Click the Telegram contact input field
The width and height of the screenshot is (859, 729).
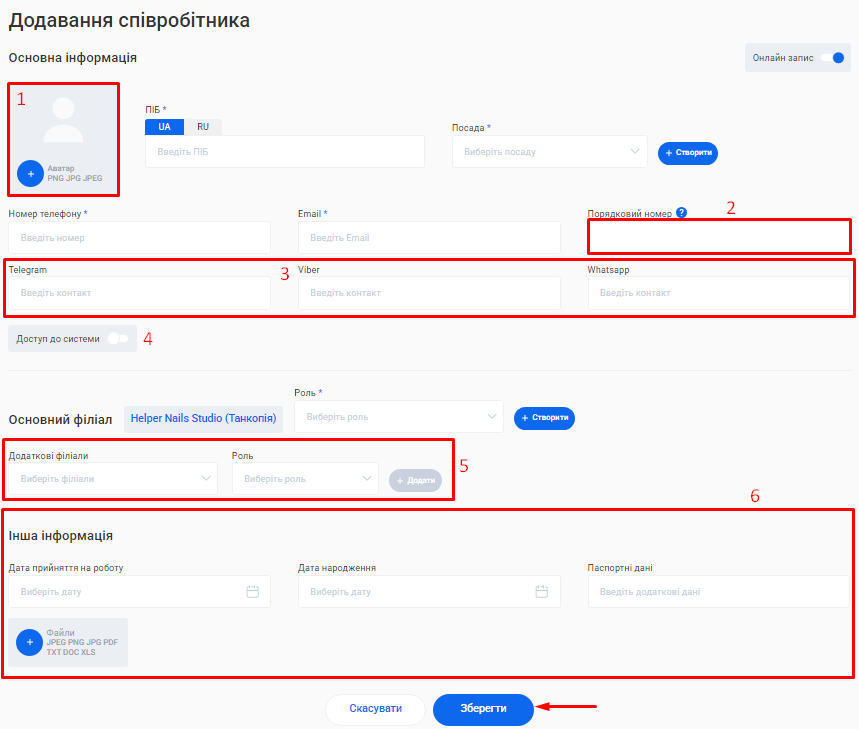click(139, 293)
